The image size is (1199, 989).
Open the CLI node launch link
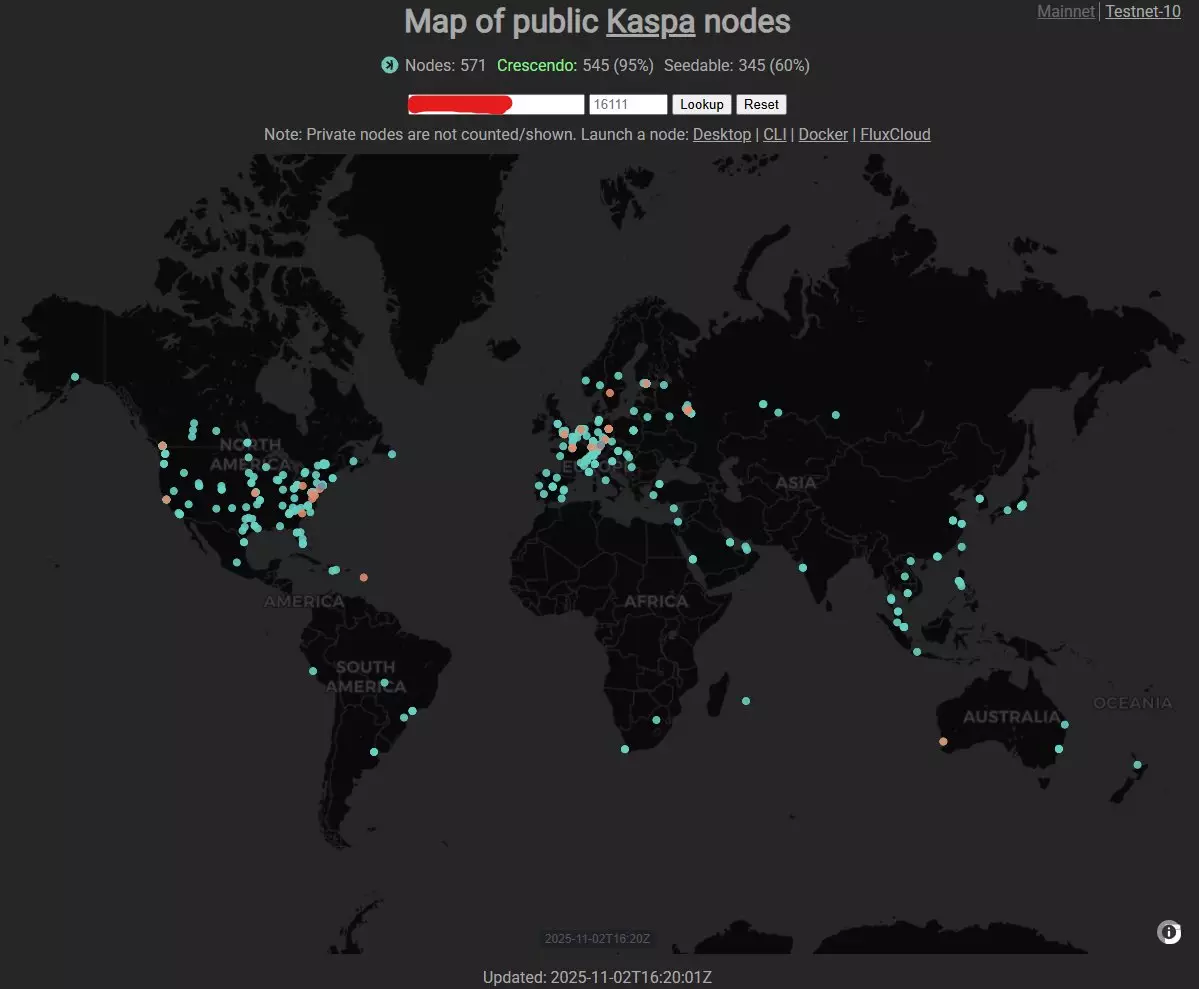coord(774,134)
